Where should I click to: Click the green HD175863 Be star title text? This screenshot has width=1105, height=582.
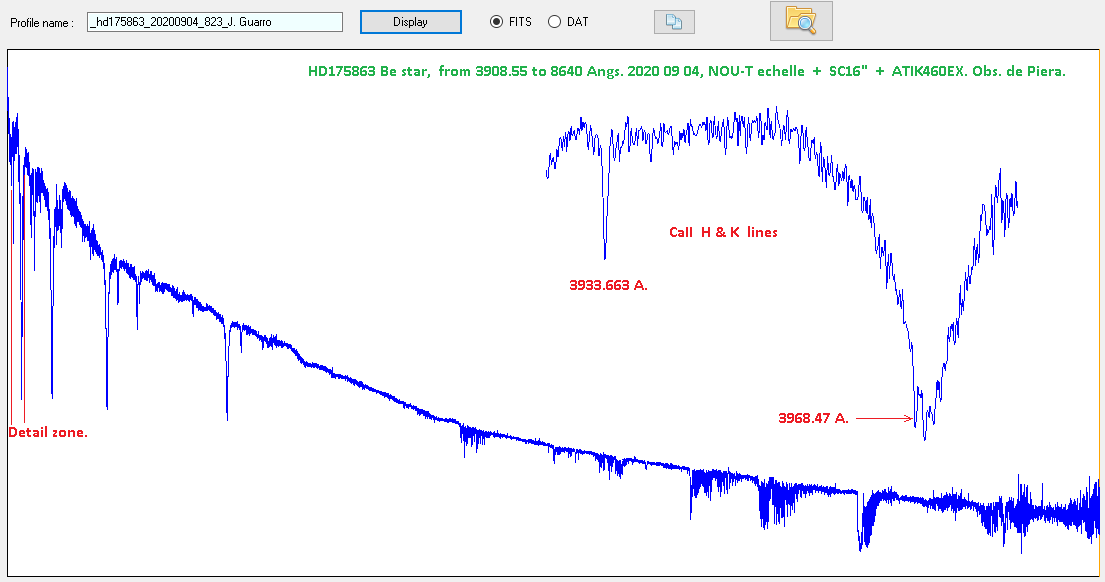click(686, 72)
